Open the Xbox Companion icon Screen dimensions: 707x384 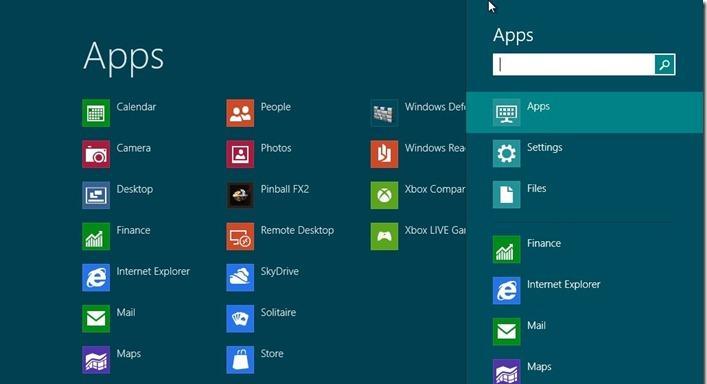click(384, 195)
